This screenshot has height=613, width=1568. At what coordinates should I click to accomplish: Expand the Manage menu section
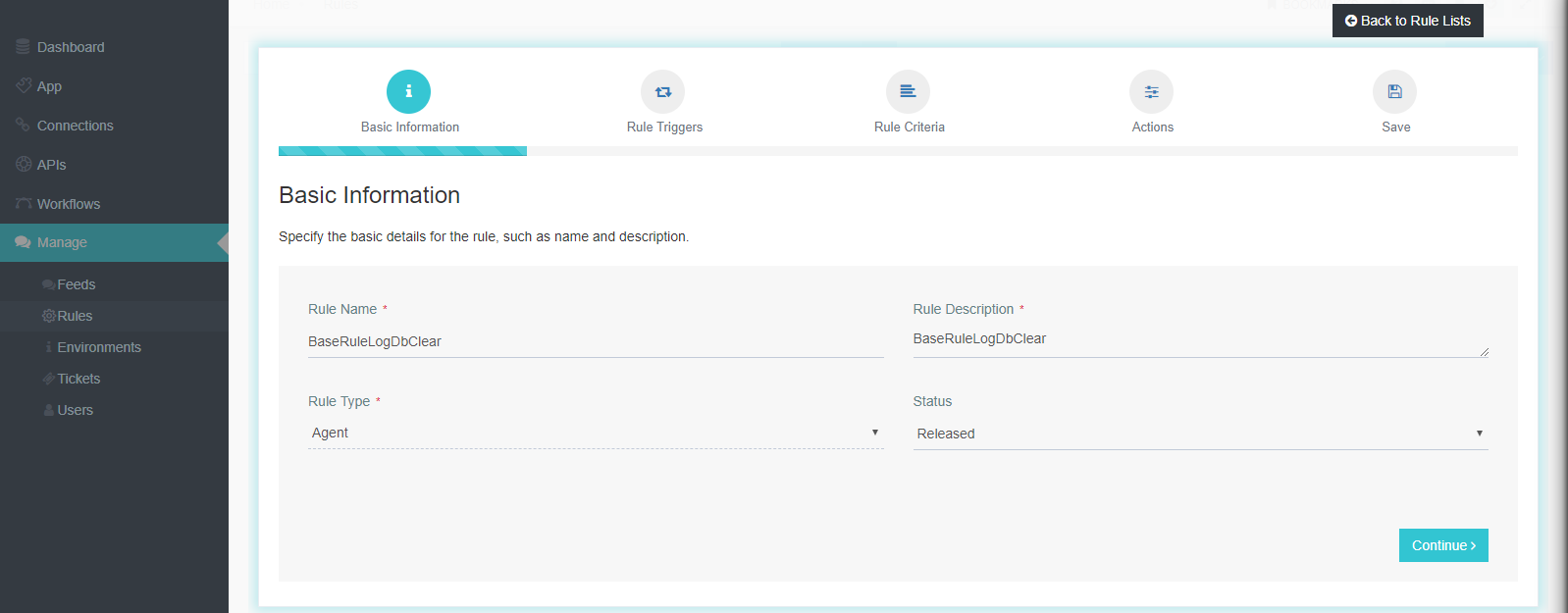point(62,242)
